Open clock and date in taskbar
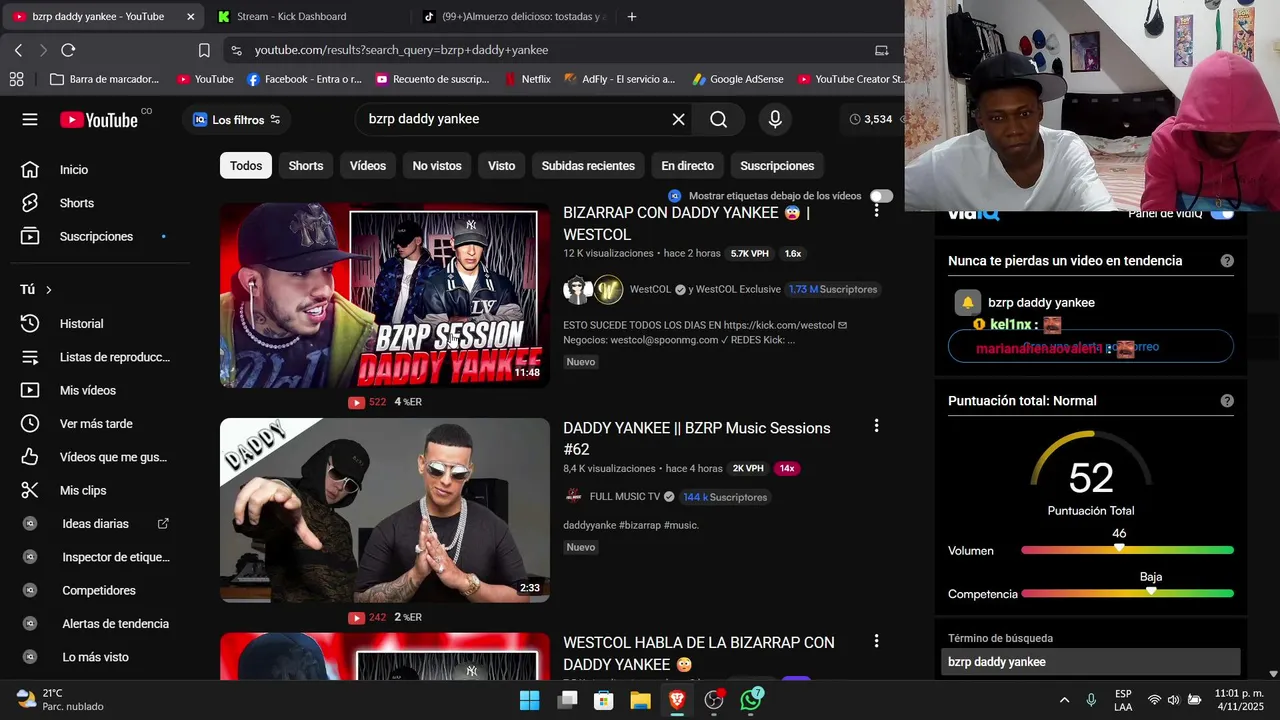1280x720 pixels. [1239, 700]
